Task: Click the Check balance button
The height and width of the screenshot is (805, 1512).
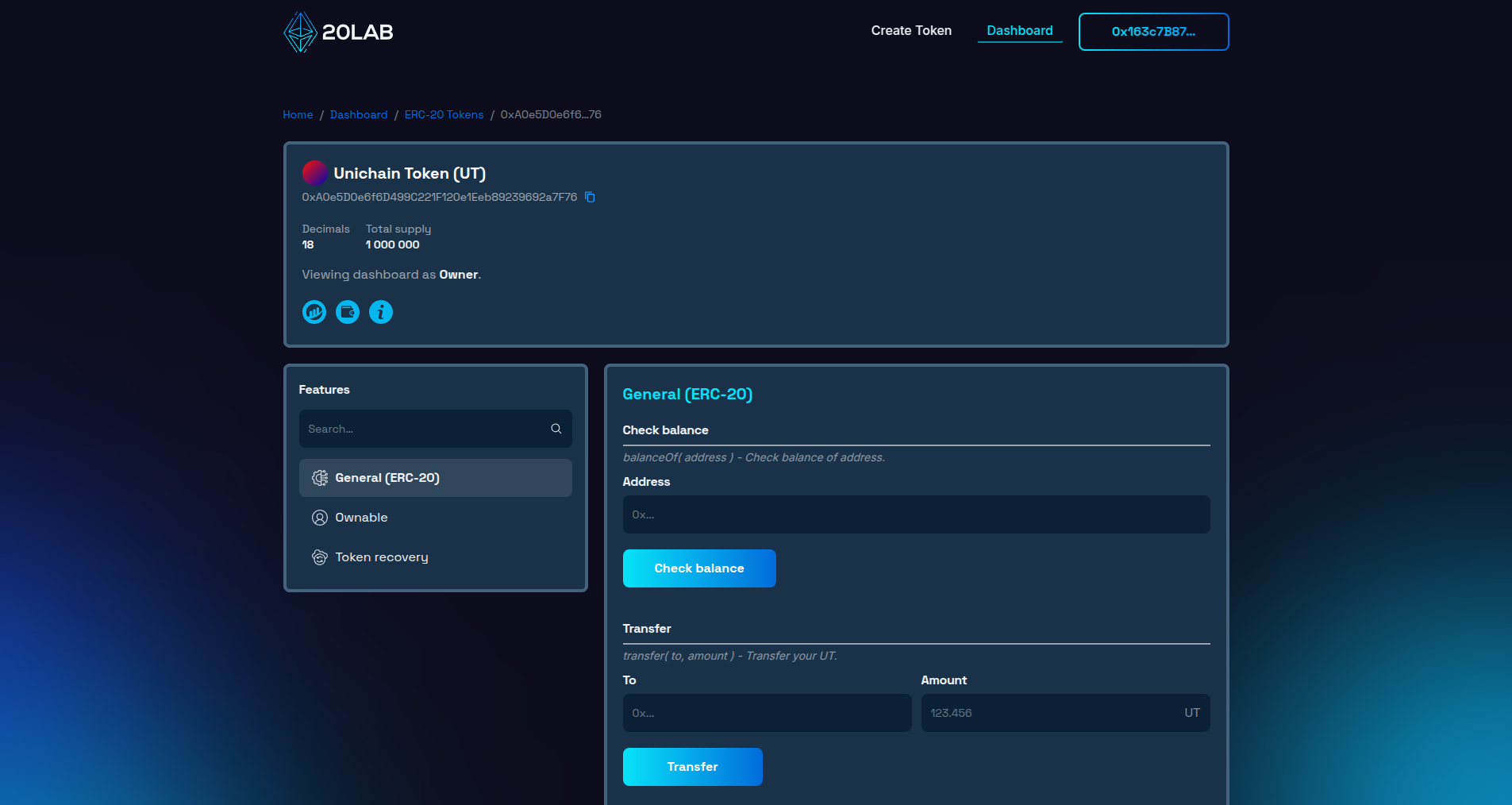Action: (699, 568)
